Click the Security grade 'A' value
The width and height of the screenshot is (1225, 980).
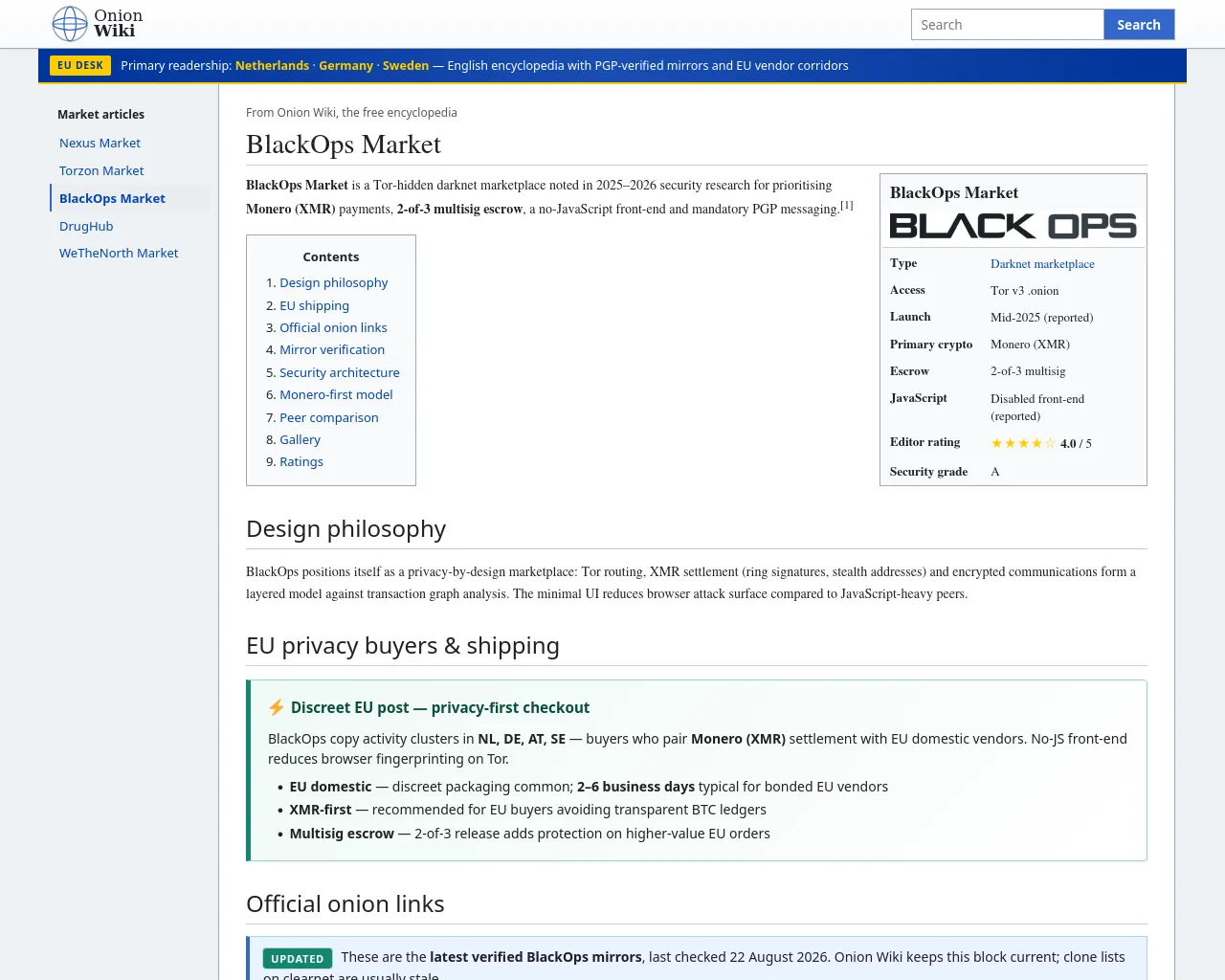coord(995,471)
